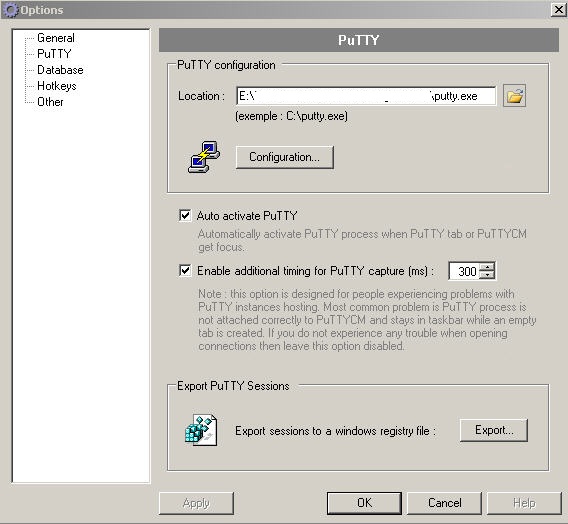Click the PuTTY network computers icon

tap(204, 157)
